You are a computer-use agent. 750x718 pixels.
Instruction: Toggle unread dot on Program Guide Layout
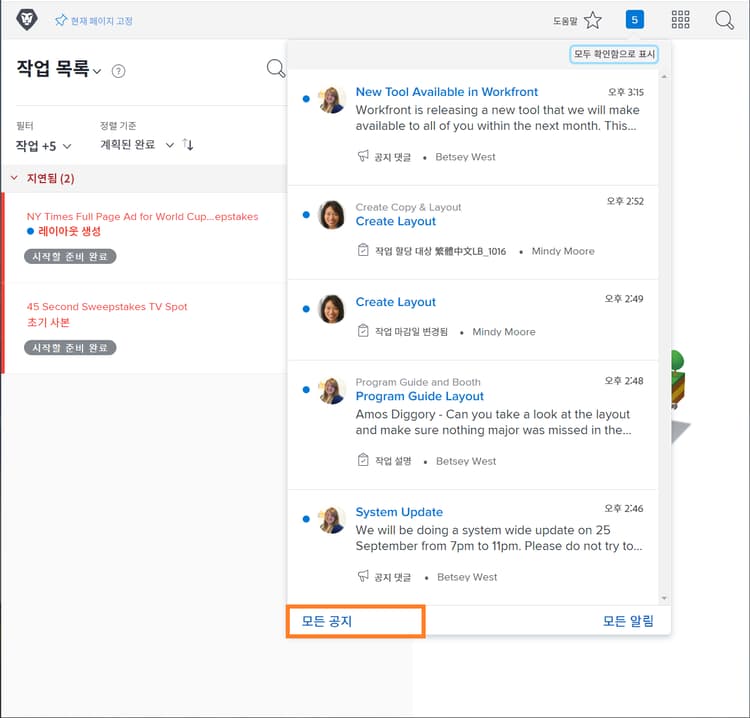coord(306,390)
